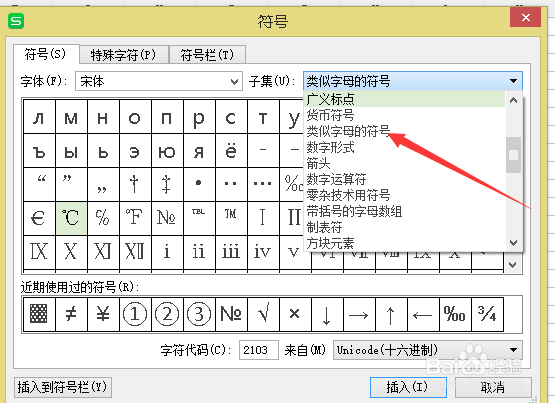Pick recently used ¾ fraction symbol
The height and width of the screenshot is (403, 555).
click(x=487, y=314)
